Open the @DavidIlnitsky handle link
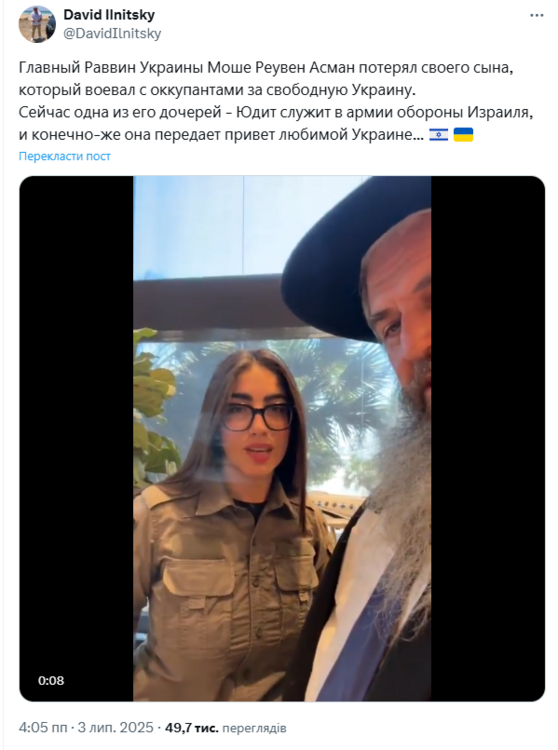Viewport: 558px width, 750px height. [112, 33]
